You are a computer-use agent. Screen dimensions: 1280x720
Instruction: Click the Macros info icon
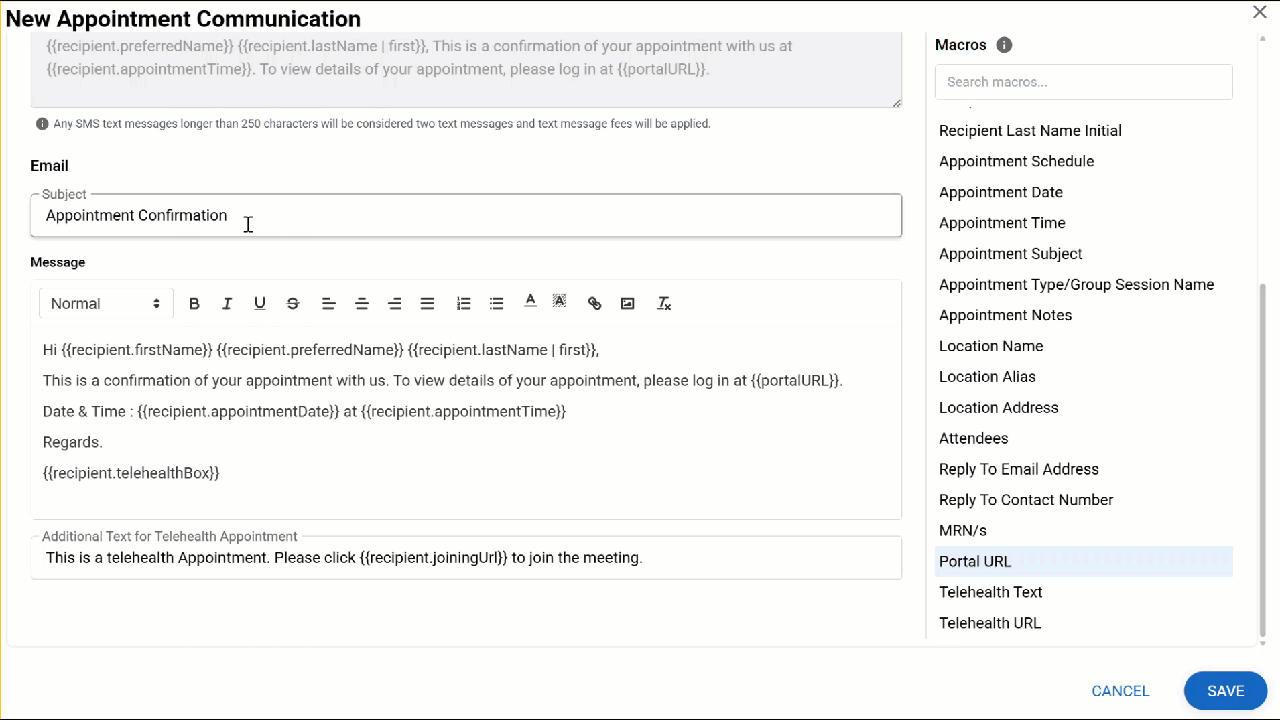[1004, 45]
